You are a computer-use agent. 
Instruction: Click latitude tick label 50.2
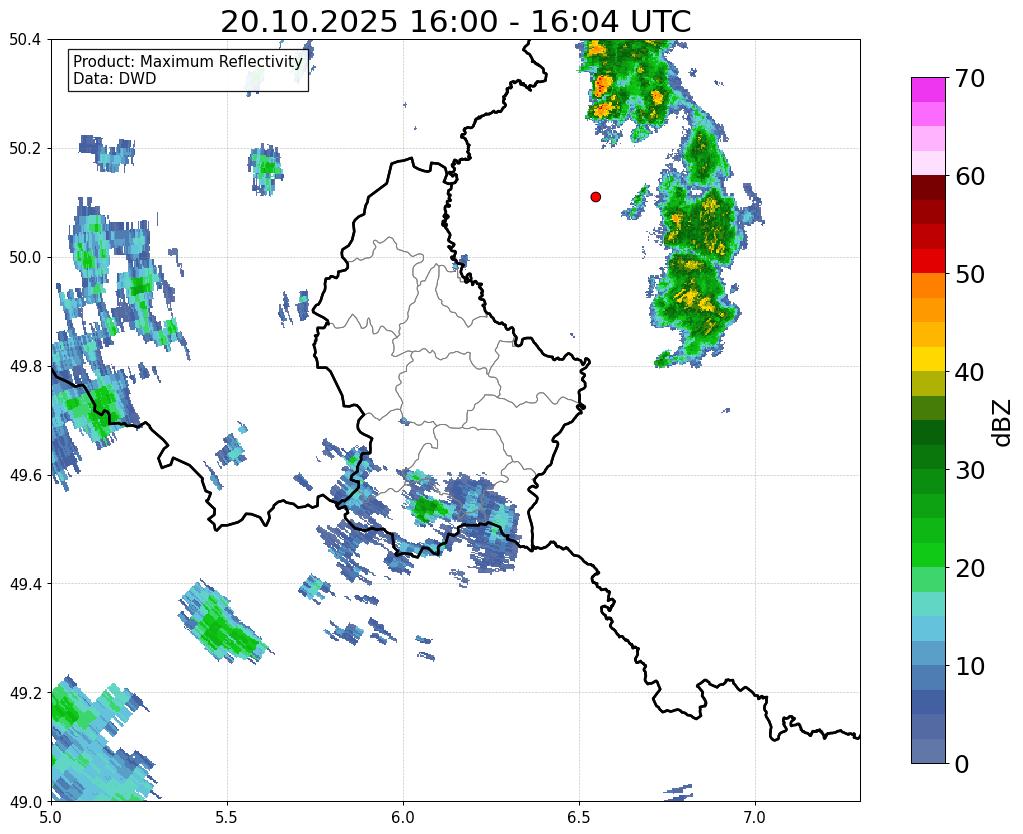(25, 149)
